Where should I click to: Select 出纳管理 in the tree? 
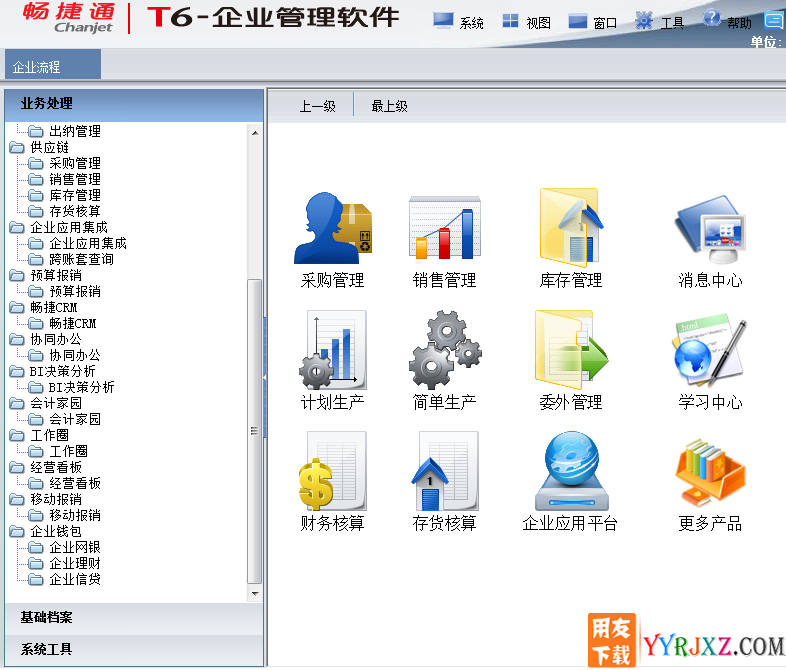[75, 131]
